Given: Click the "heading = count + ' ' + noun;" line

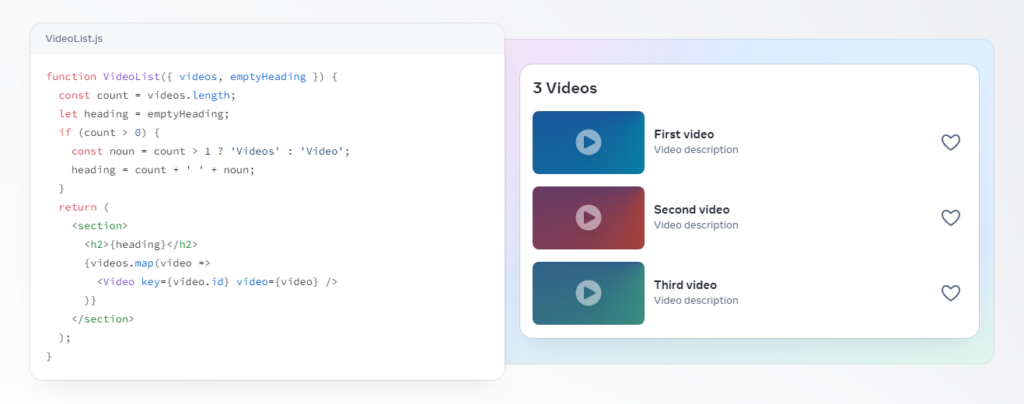Looking at the screenshot, I should coord(163,170).
